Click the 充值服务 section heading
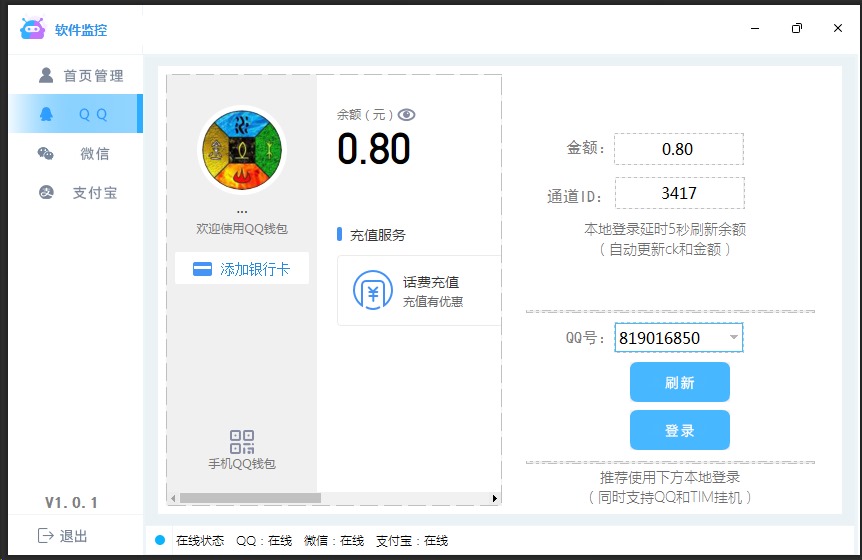The height and width of the screenshot is (560, 862). (378, 235)
